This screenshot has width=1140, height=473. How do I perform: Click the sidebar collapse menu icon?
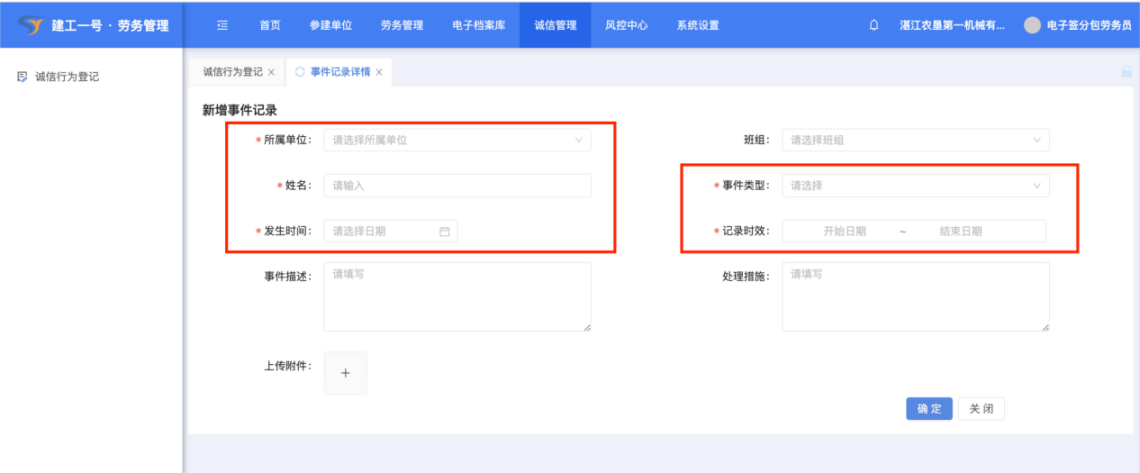[222, 25]
